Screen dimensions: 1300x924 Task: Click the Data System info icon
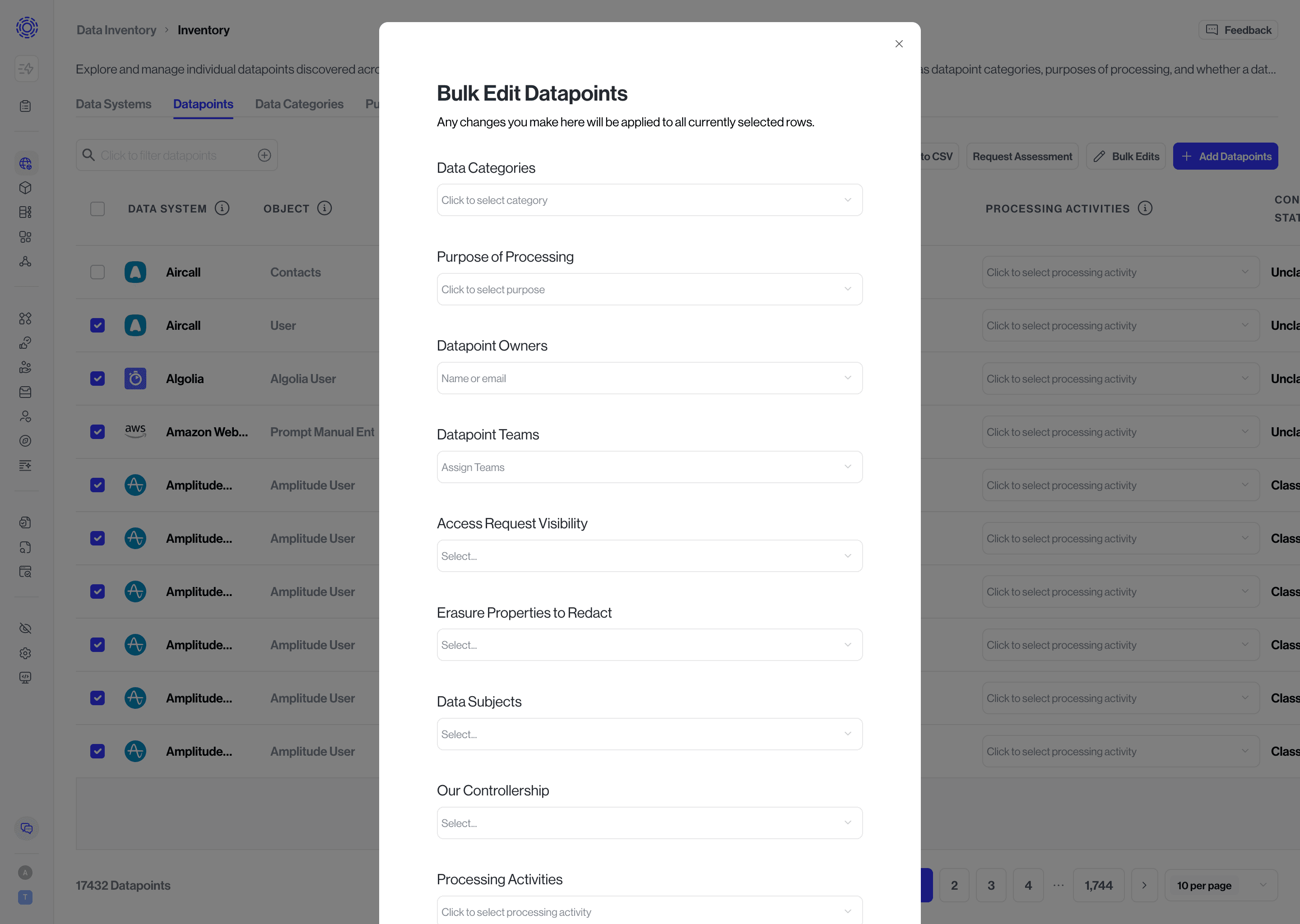click(x=222, y=208)
